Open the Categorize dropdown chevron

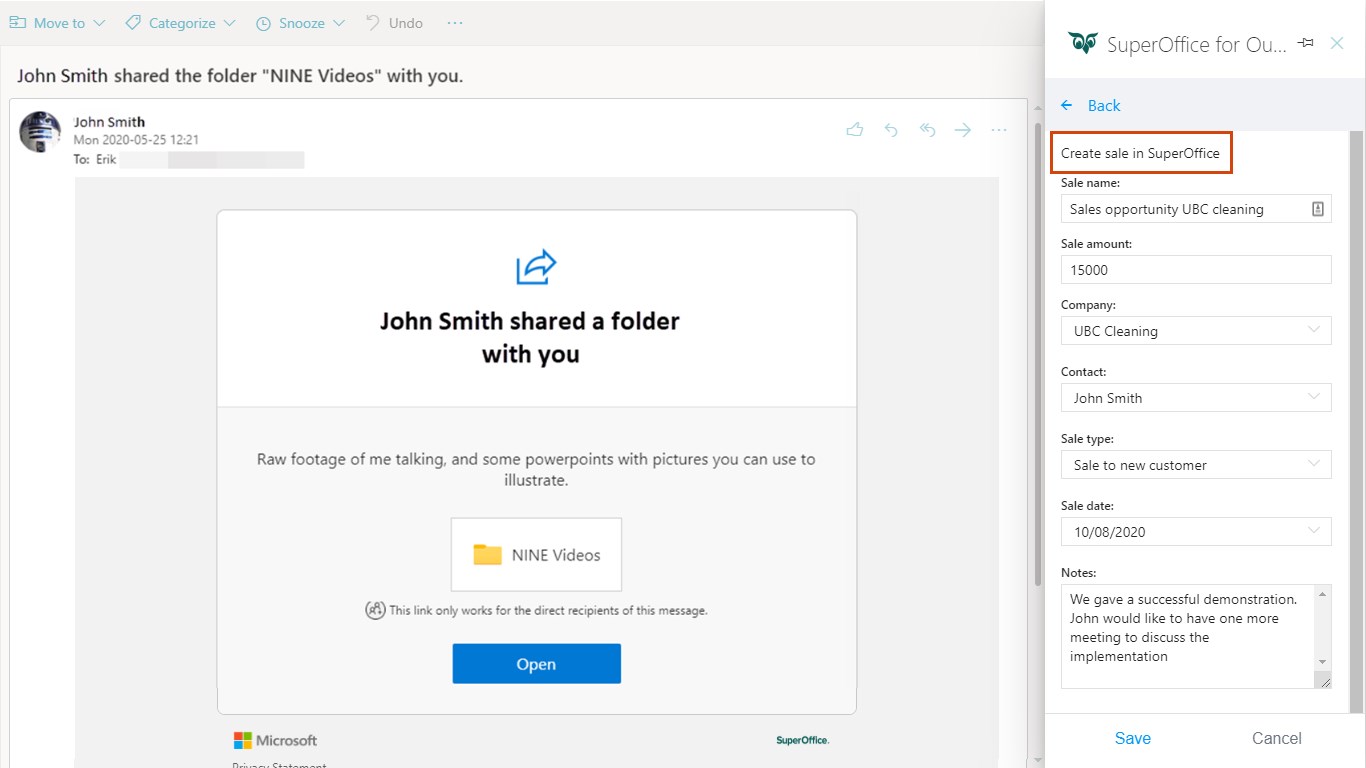[230, 23]
